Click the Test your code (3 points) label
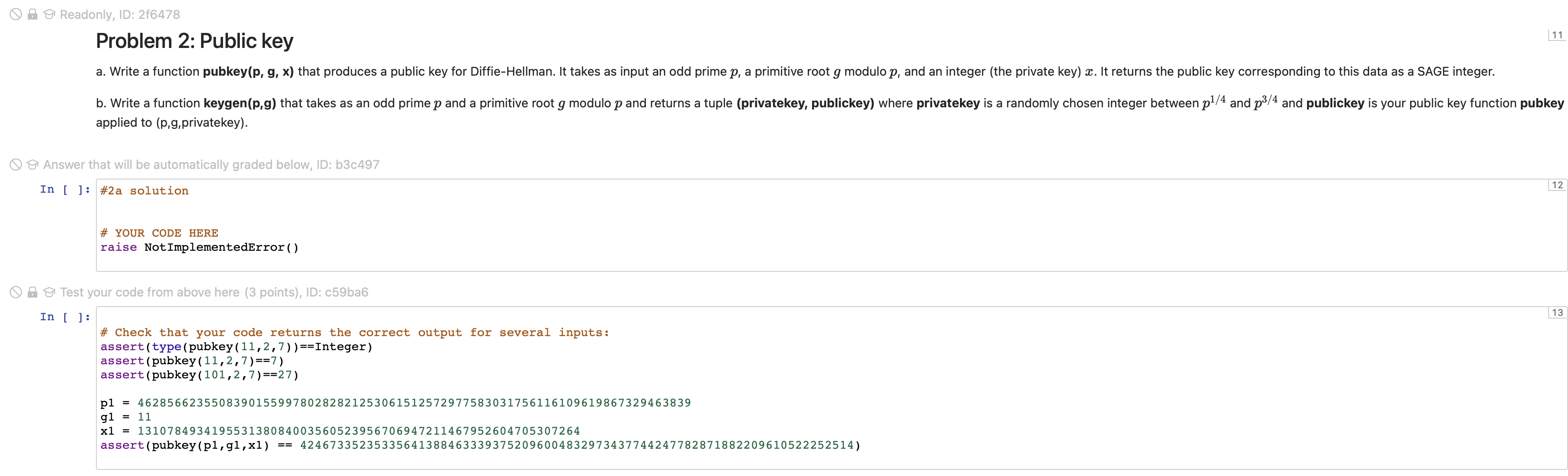Screen dimensions: 1568x476 point(213,292)
